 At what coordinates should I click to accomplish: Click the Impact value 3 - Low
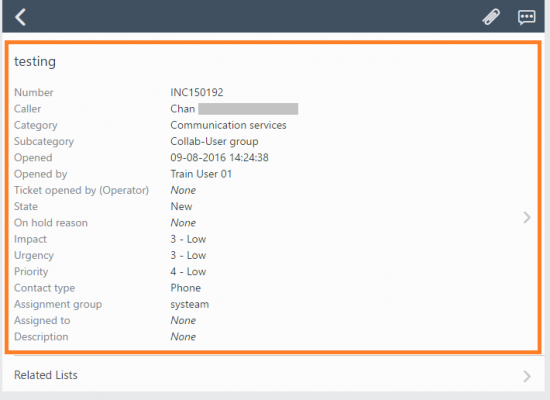[x=188, y=239]
